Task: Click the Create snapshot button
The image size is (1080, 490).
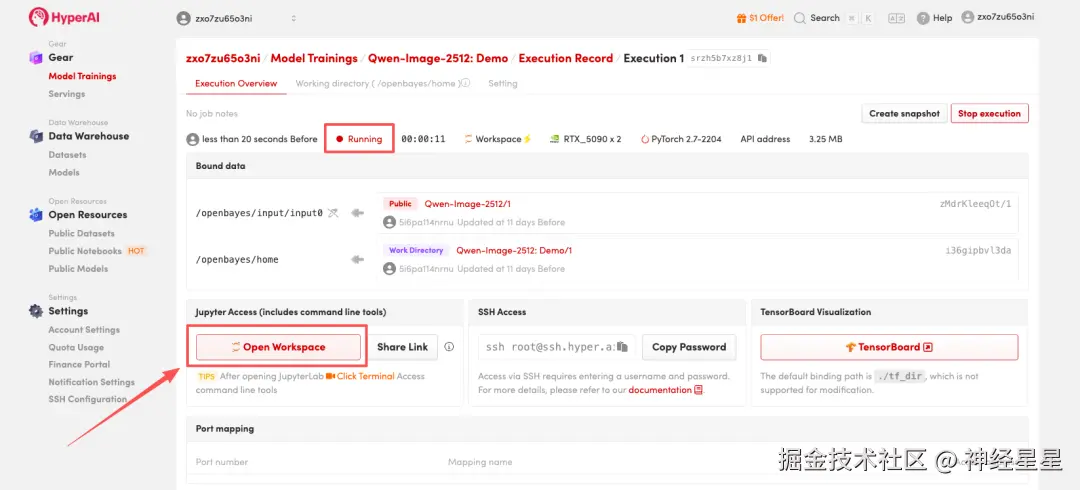Action: point(904,114)
